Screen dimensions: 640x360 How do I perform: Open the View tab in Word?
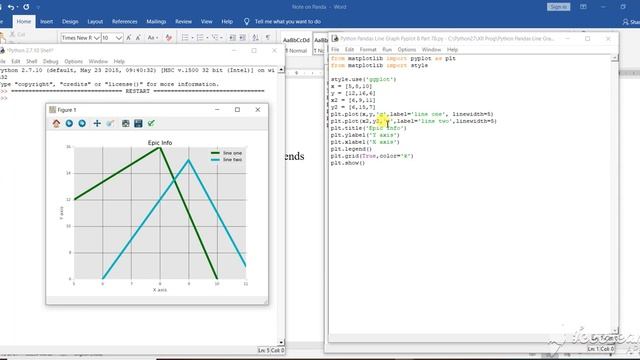(x=207, y=22)
